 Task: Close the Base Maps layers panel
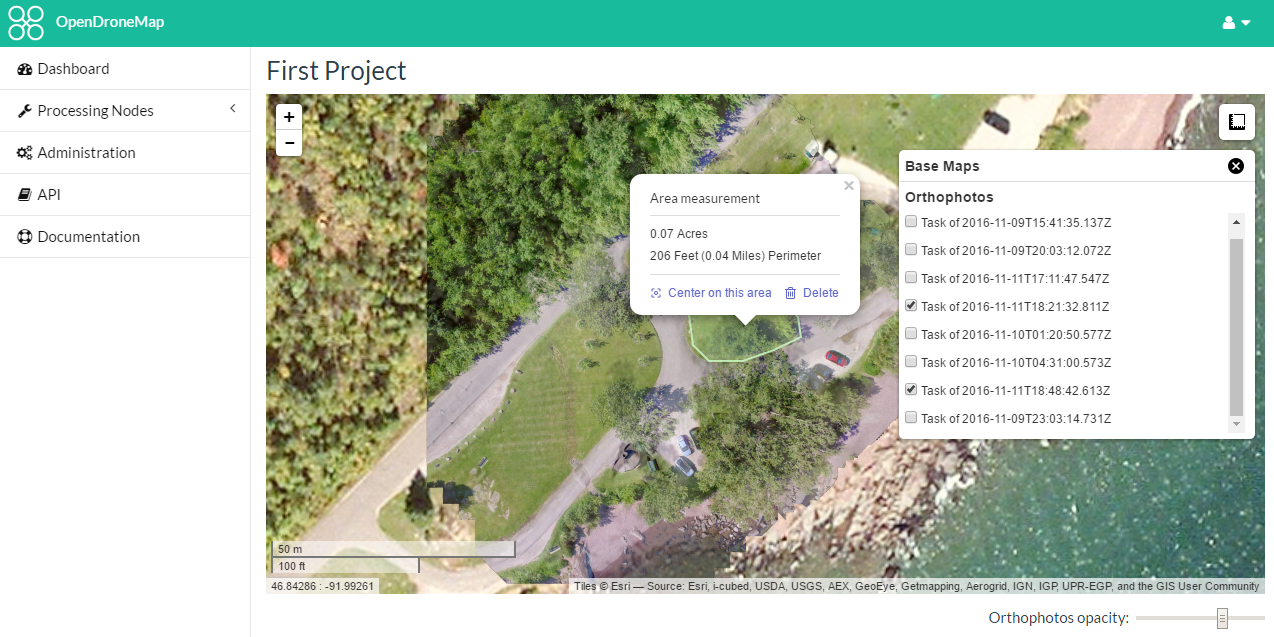click(x=1235, y=166)
